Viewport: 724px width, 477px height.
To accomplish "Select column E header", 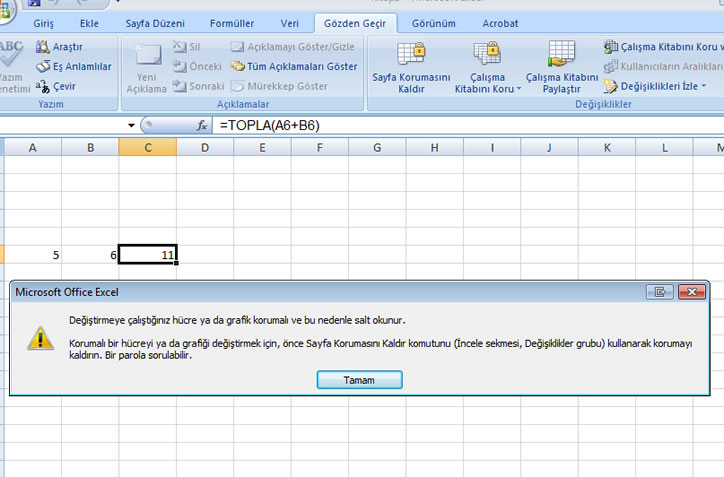I will pyautogui.click(x=262, y=148).
